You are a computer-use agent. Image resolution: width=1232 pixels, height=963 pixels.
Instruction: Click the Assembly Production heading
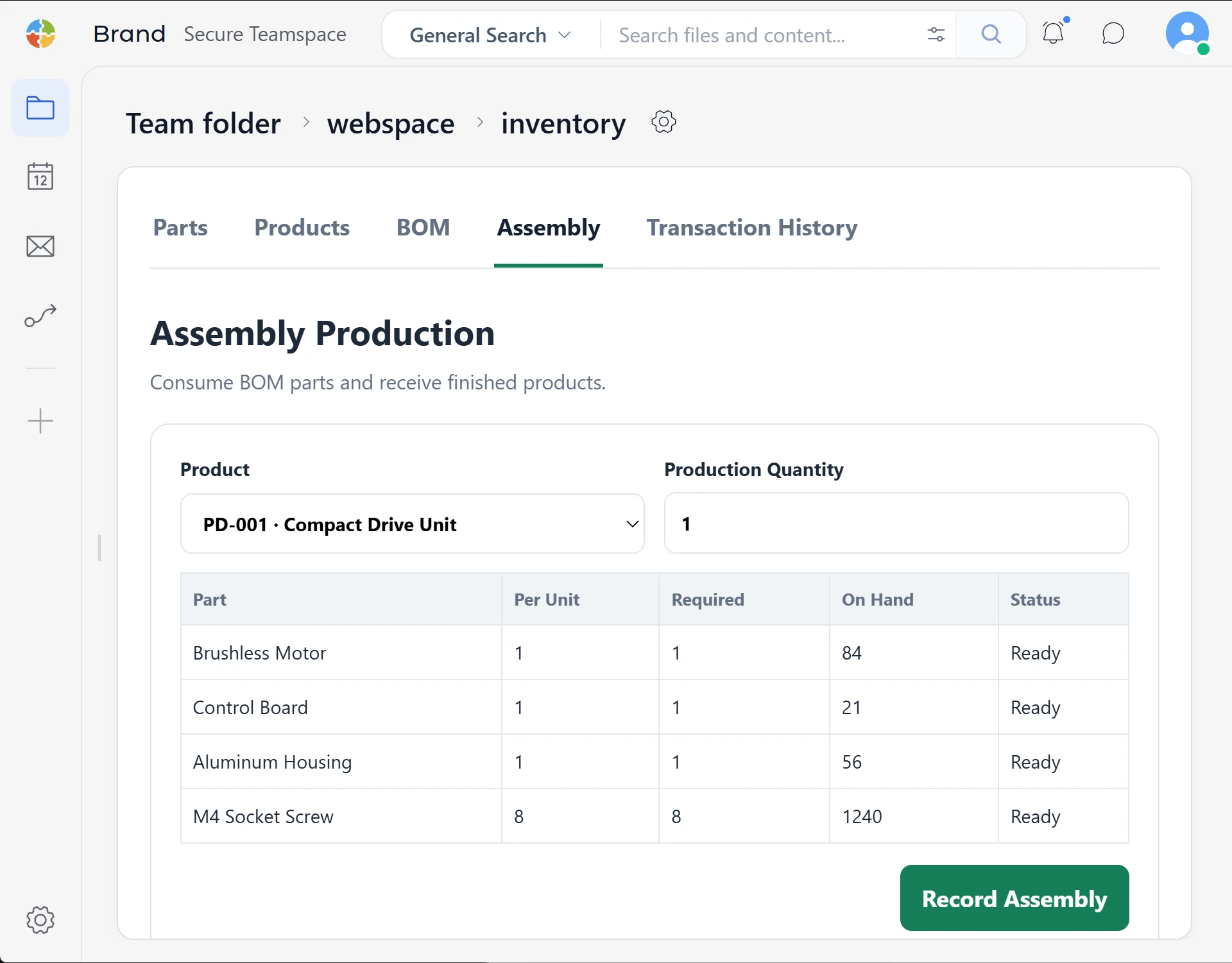pos(322,334)
